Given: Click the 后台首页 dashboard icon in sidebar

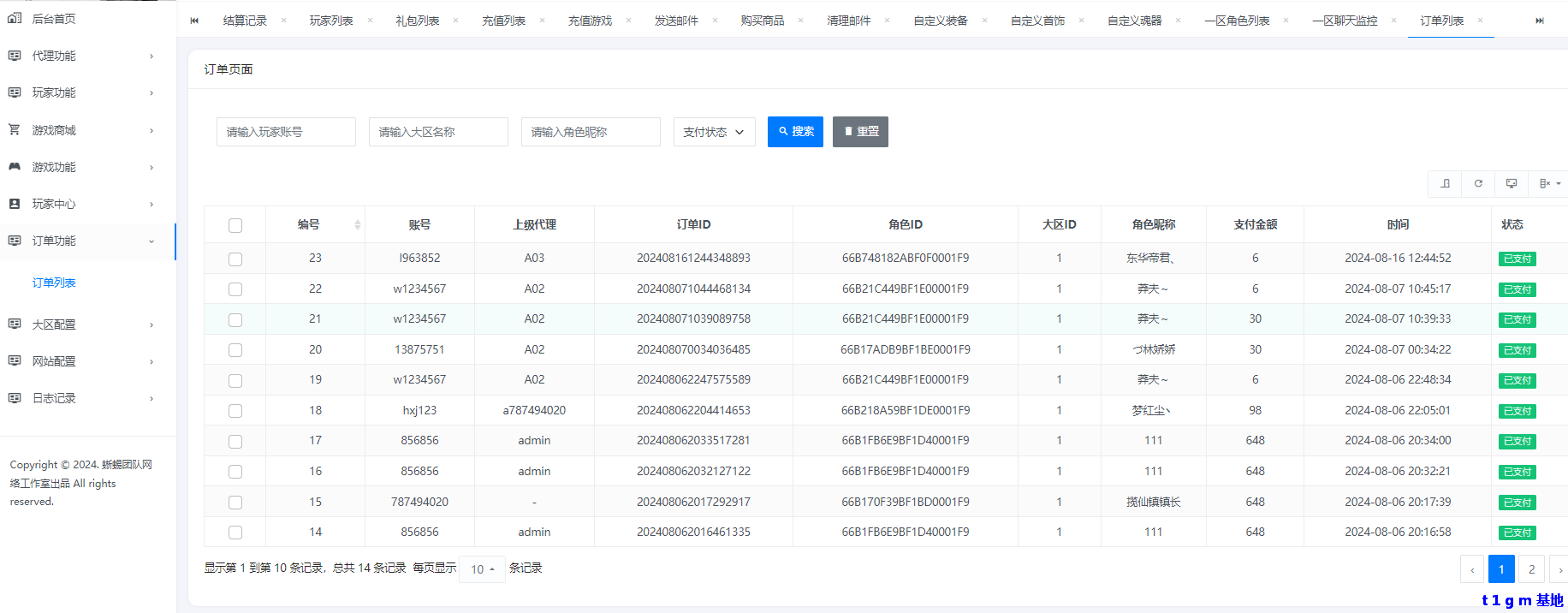Looking at the screenshot, I should click(15, 18).
